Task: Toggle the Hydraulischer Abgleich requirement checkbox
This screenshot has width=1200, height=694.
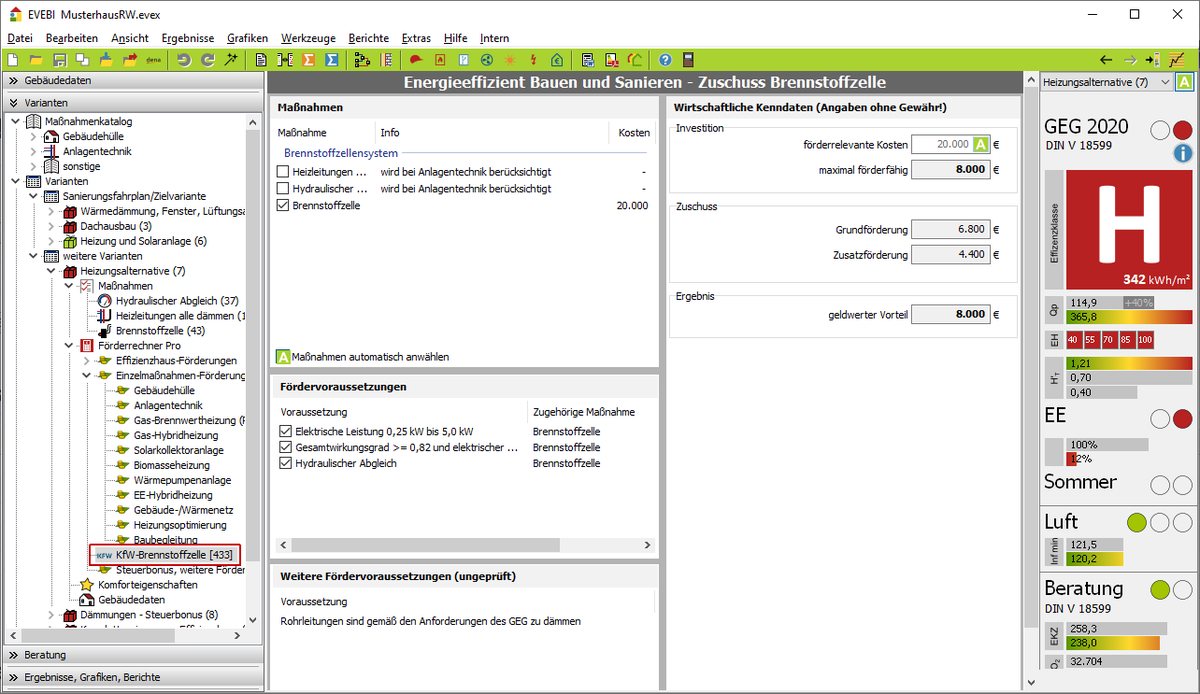Action: click(x=285, y=463)
